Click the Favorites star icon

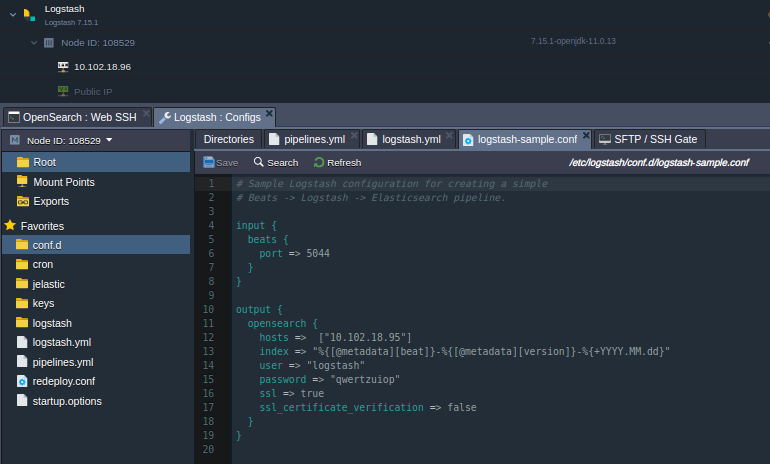(10, 225)
